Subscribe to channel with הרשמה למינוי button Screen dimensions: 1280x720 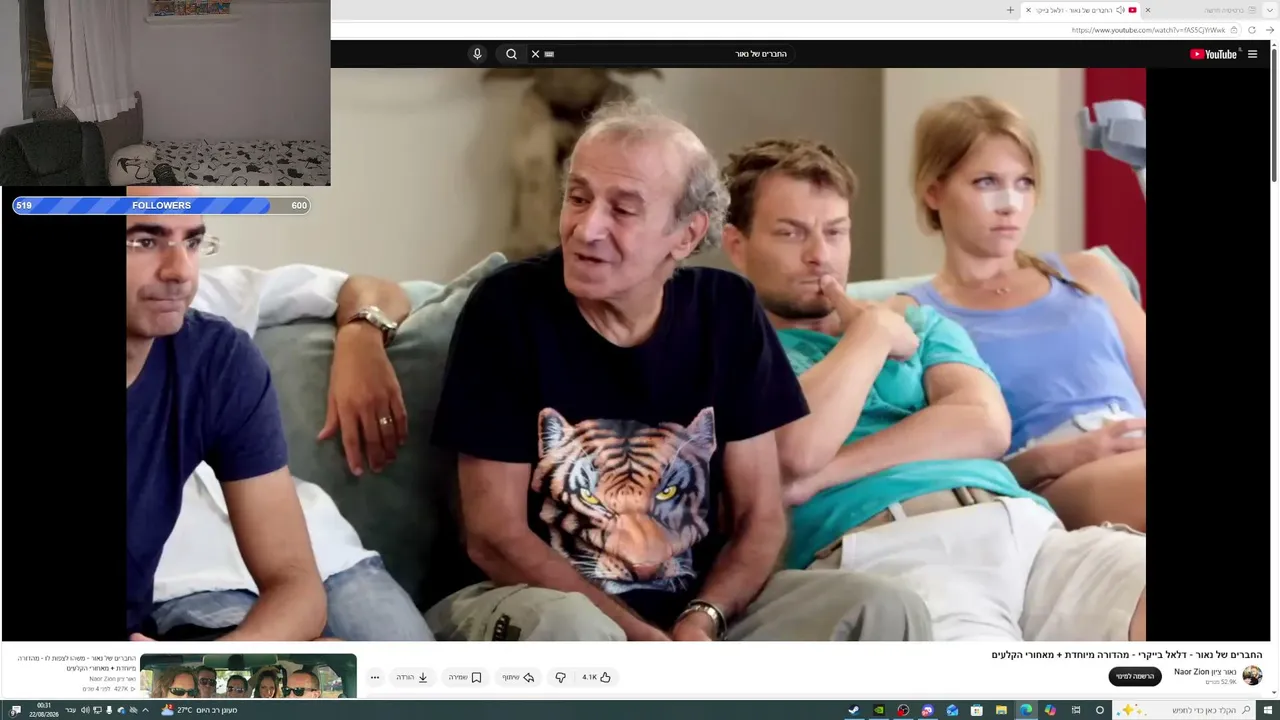pos(1135,677)
